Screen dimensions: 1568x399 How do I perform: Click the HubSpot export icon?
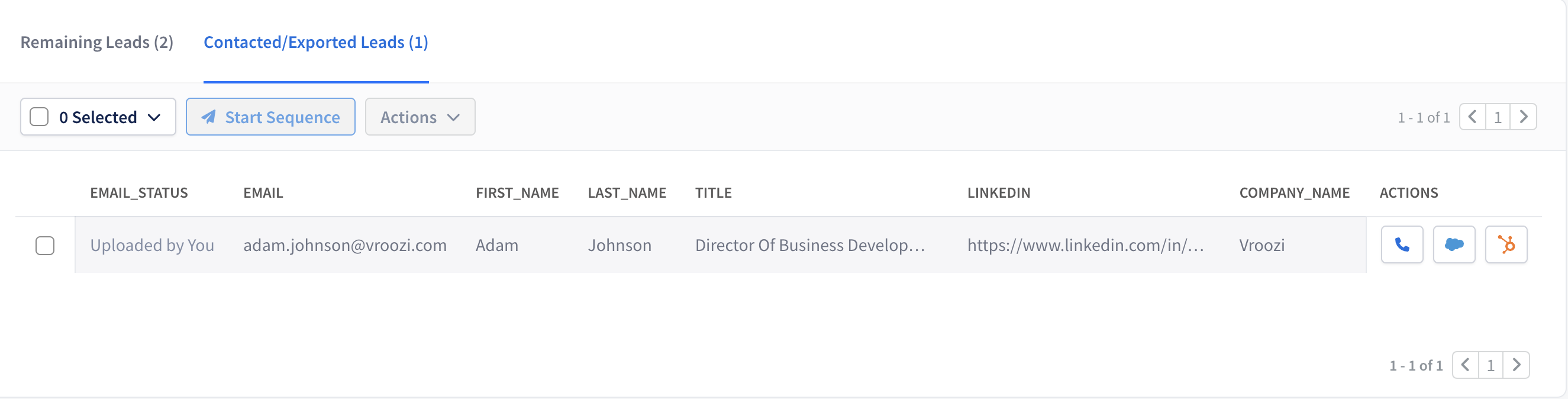click(x=1506, y=245)
